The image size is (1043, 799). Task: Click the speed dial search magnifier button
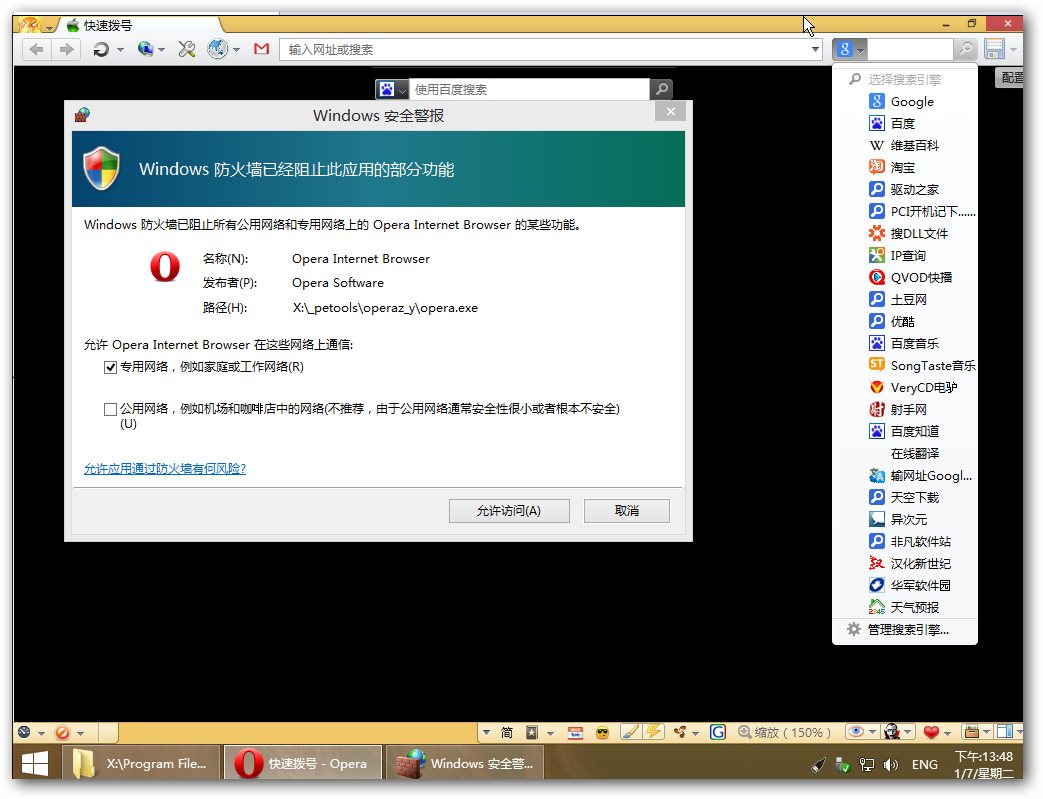click(661, 89)
